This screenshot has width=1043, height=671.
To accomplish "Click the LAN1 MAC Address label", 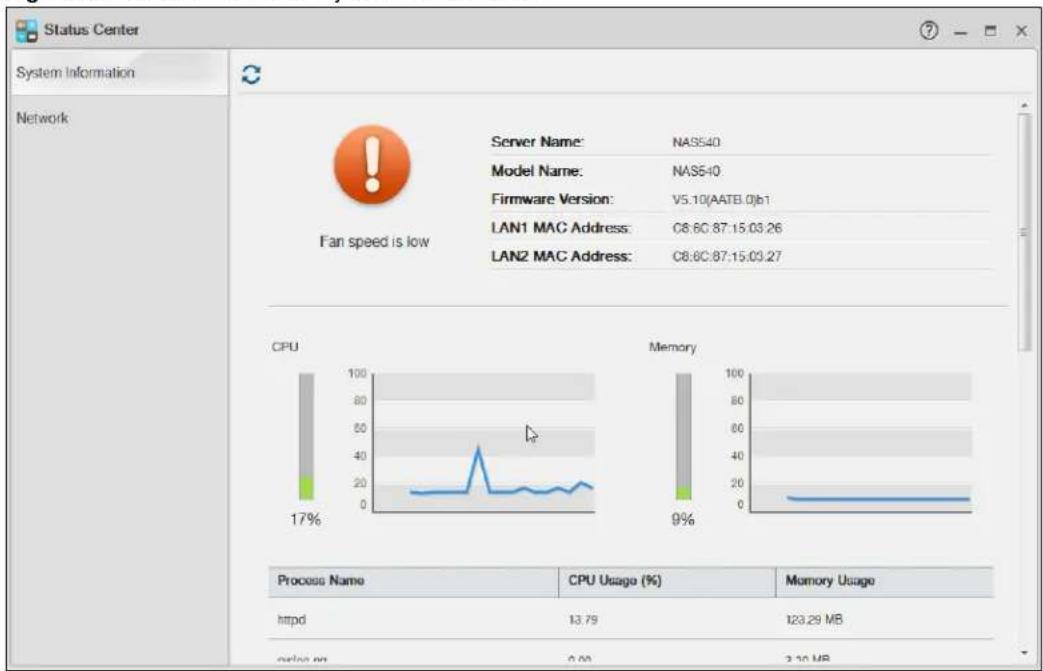I will click(561, 228).
